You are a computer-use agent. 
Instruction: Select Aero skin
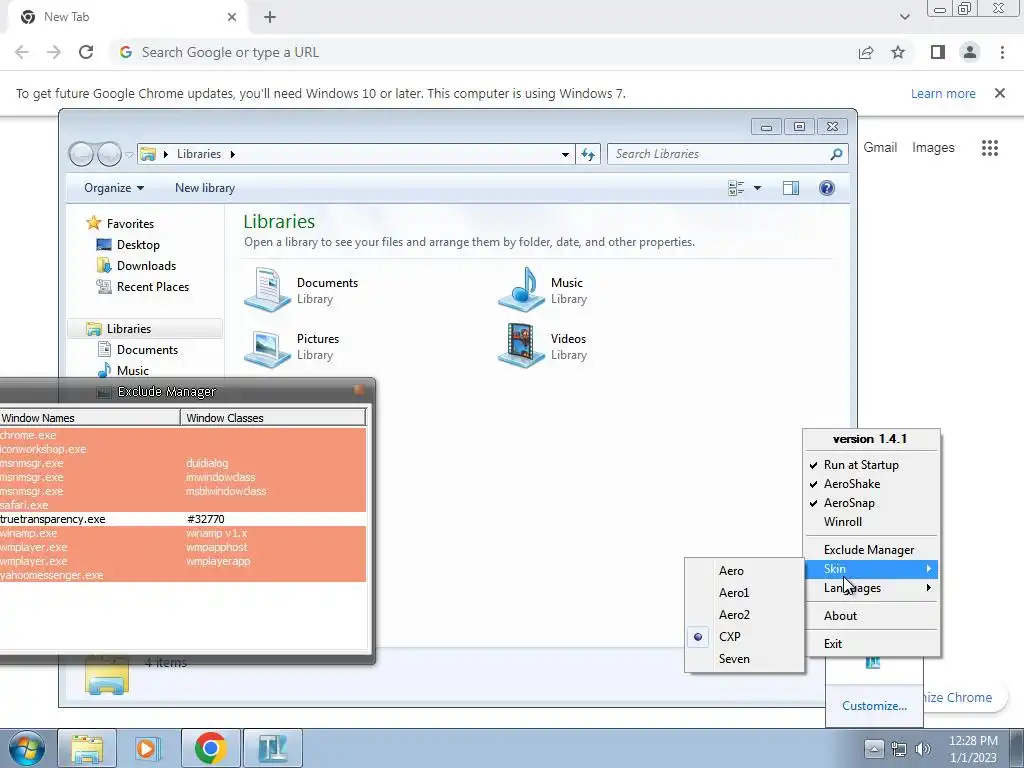[x=744, y=571]
